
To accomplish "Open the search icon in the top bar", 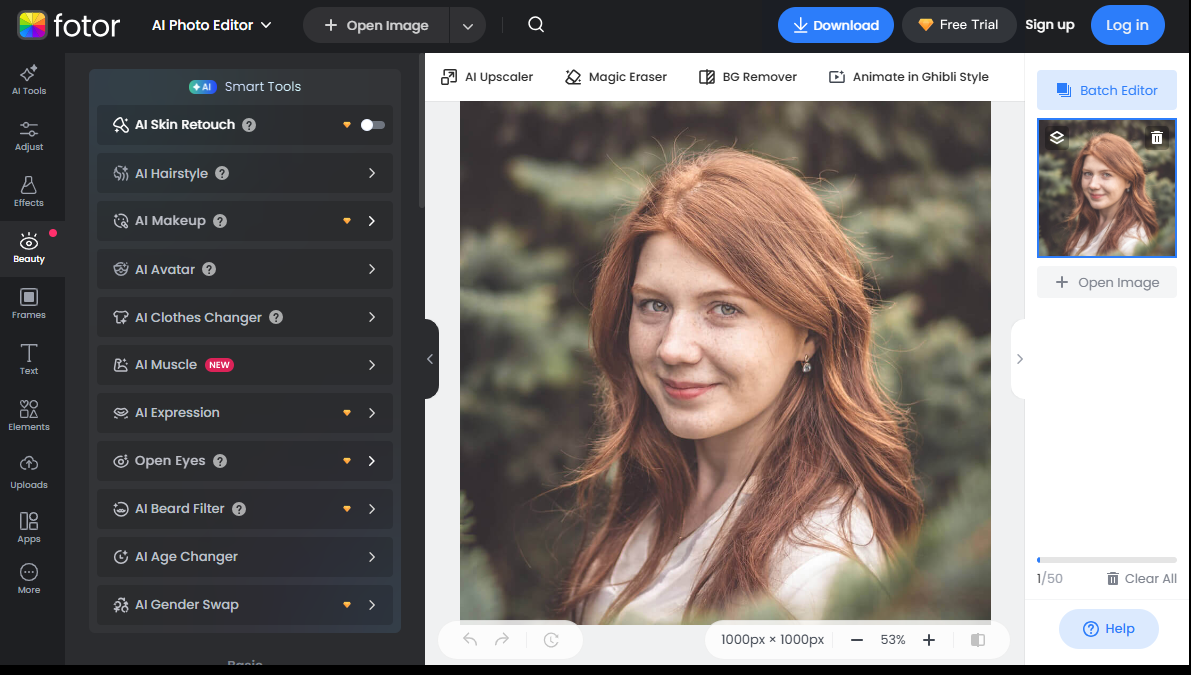I will [x=535, y=24].
